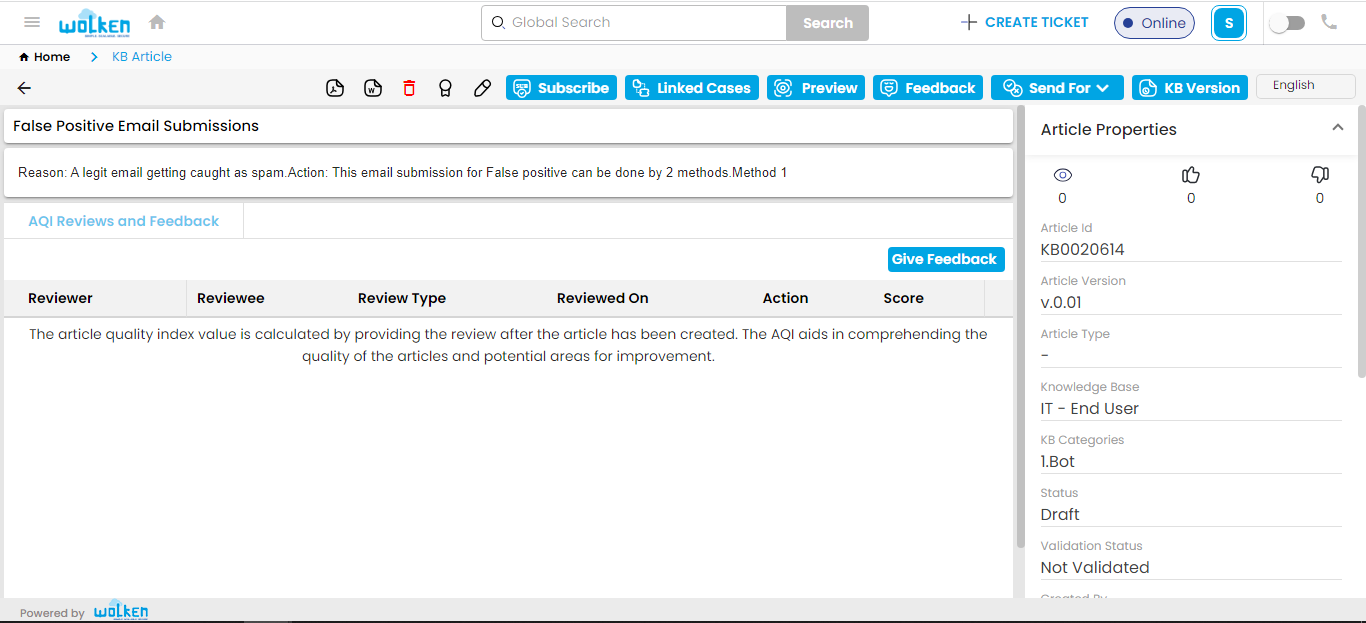This screenshot has width=1366, height=623.
Task: Click the Online status pill
Action: 1154,22
